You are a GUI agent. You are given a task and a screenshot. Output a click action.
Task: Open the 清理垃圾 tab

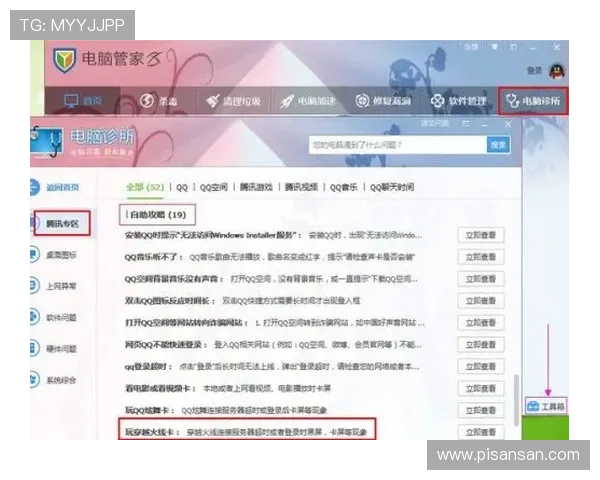[233, 101]
